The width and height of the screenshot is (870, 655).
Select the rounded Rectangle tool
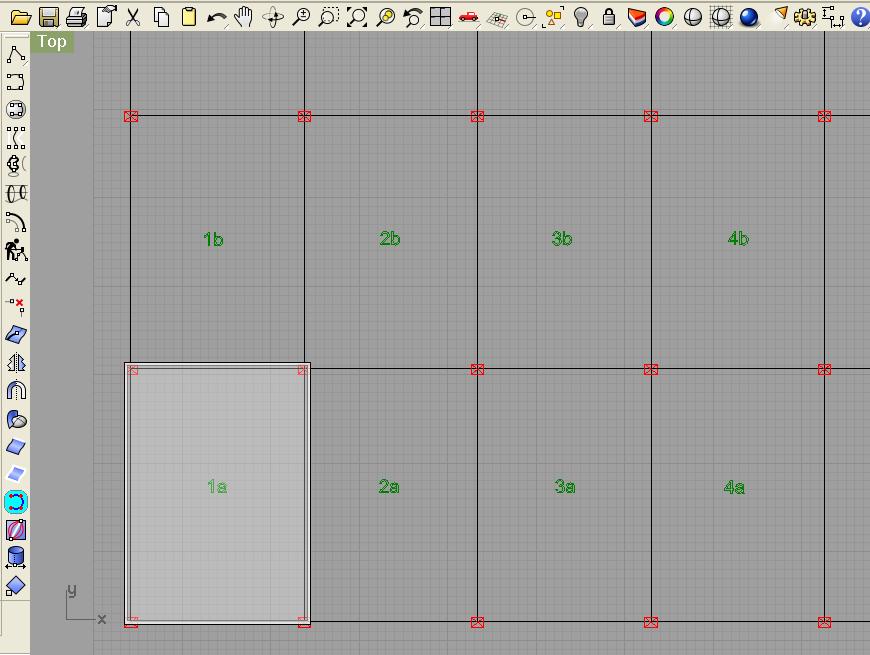[16, 82]
